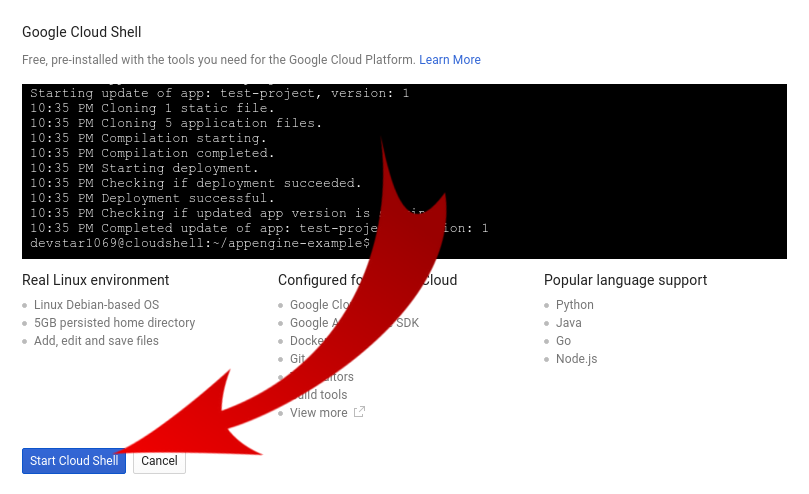Click the '5GB persisted home directory' item
Image resolution: width=809 pixels, height=494 pixels.
coord(115,323)
